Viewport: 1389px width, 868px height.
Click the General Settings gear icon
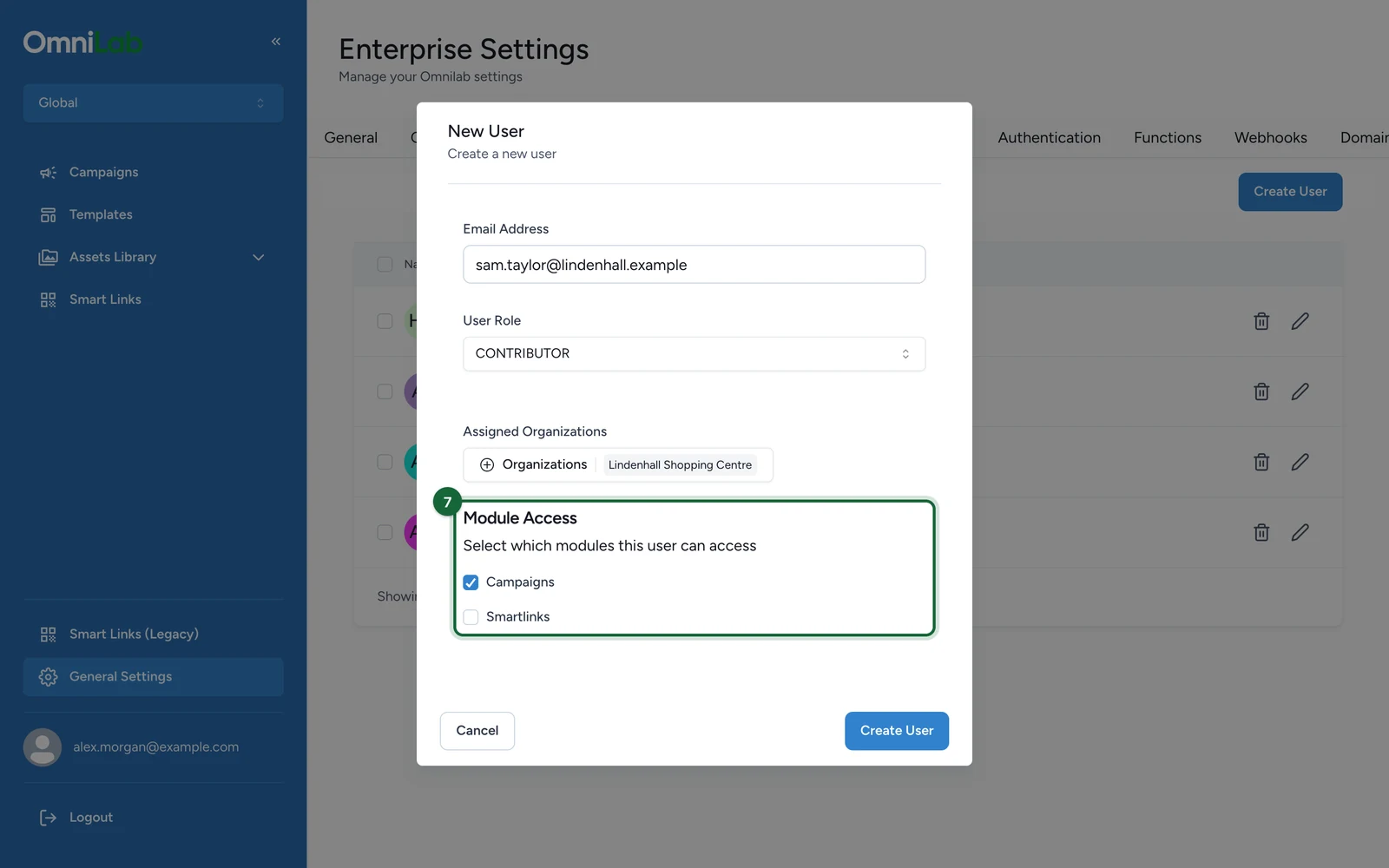[x=48, y=677]
